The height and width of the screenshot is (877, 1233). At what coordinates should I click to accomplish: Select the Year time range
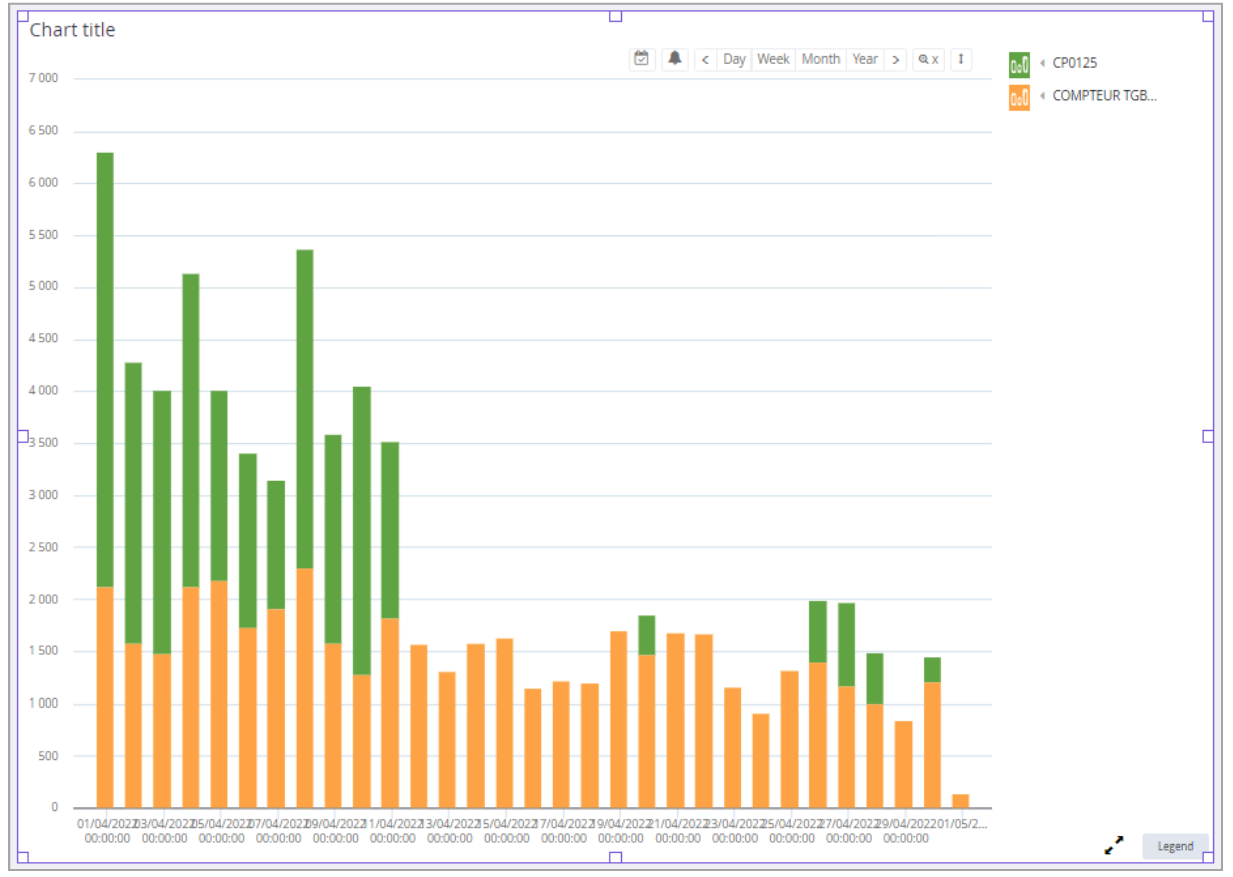pos(865,60)
